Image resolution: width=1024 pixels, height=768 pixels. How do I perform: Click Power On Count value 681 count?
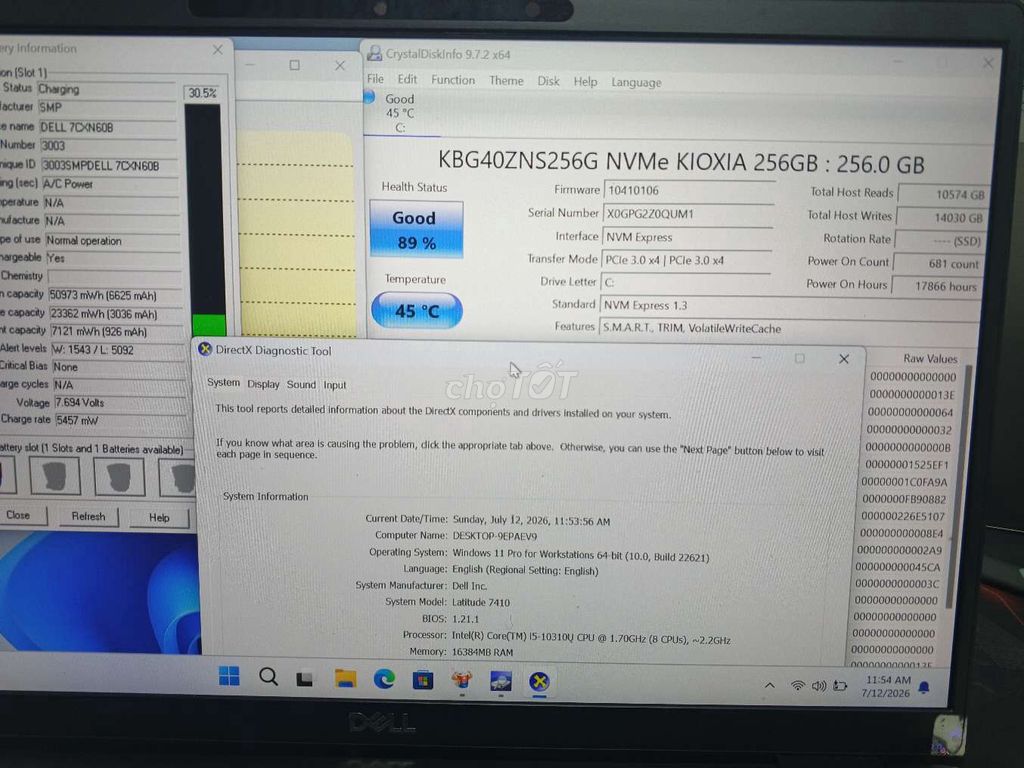938,264
